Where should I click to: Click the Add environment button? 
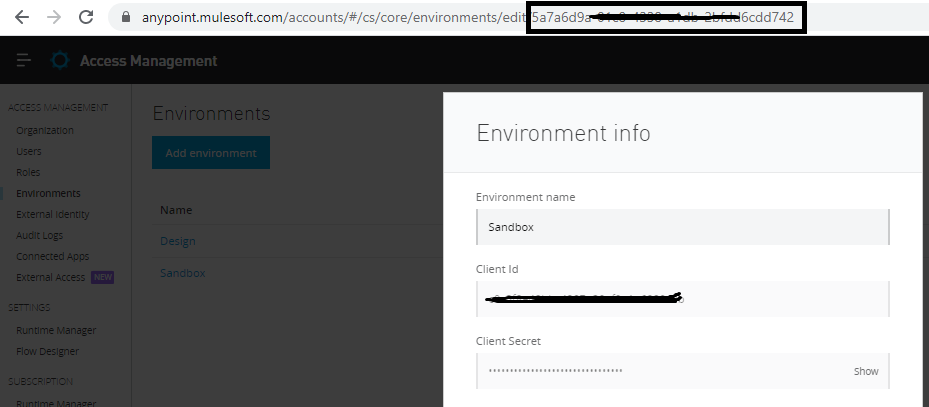[211, 153]
